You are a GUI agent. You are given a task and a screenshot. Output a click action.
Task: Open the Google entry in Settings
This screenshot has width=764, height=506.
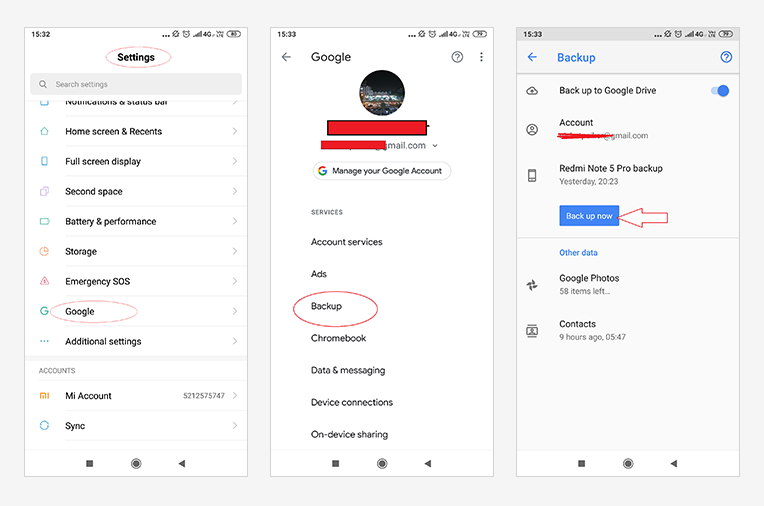tap(136, 311)
